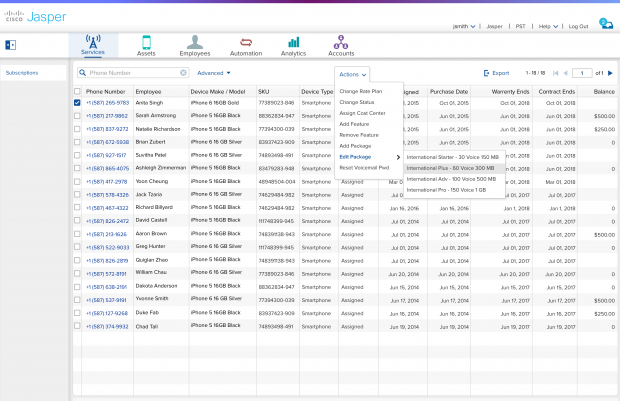The width and height of the screenshot is (620, 401).
Task: Check the Savitha Patel row checkbox
Action: coord(77,155)
